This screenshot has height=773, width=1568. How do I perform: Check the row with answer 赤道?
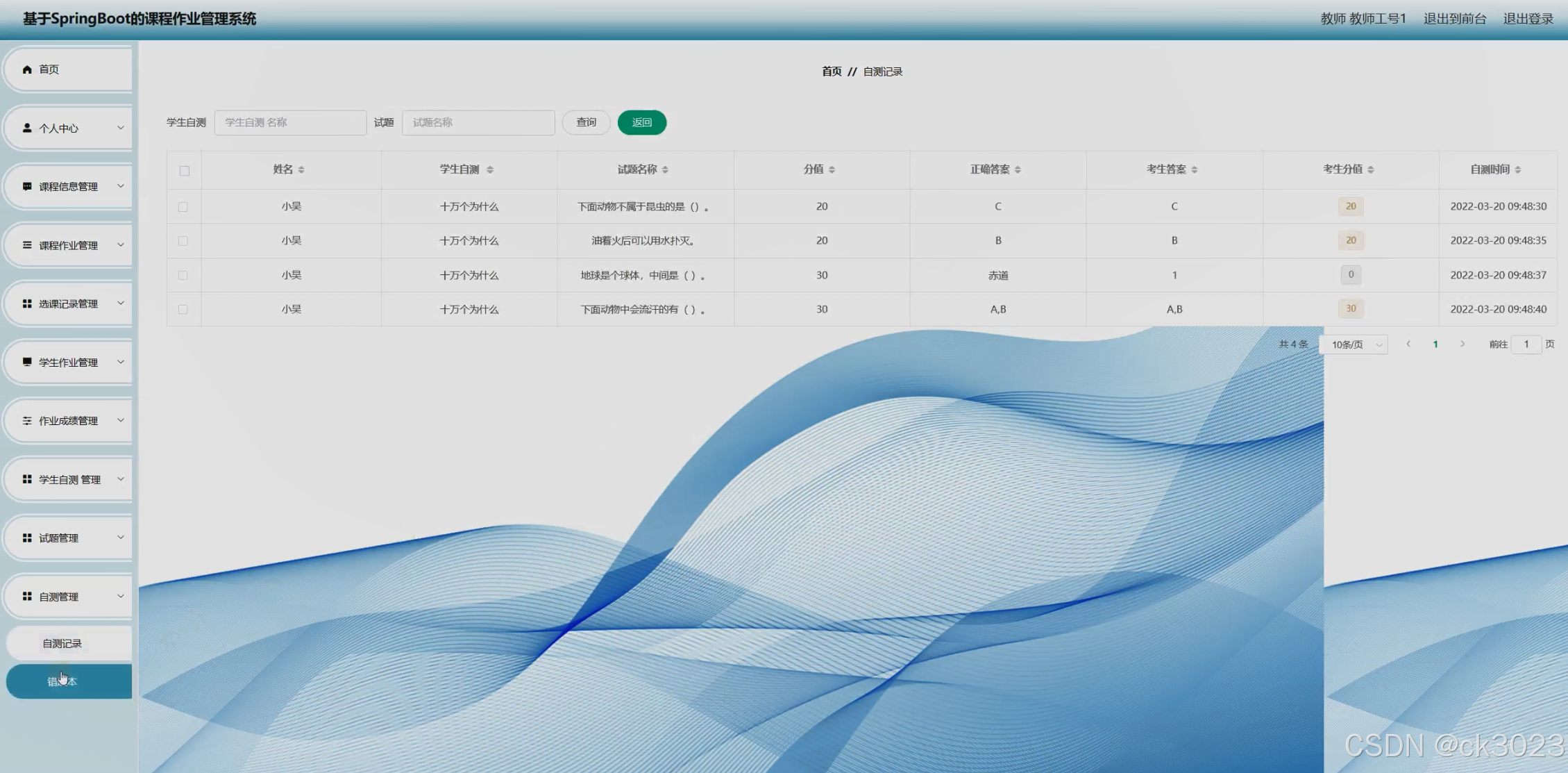click(x=183, y=275)
